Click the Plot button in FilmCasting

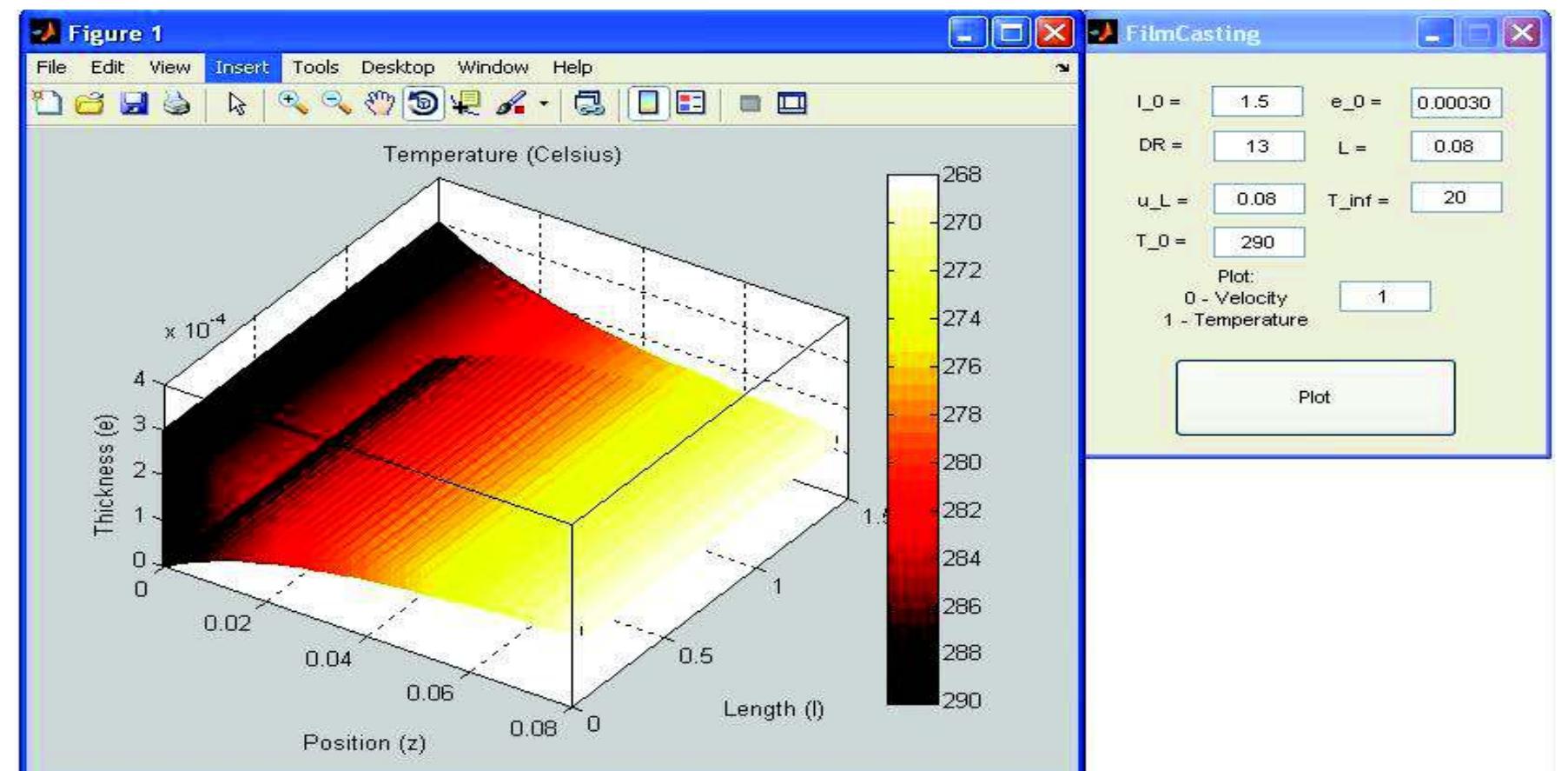(1315, 397)
